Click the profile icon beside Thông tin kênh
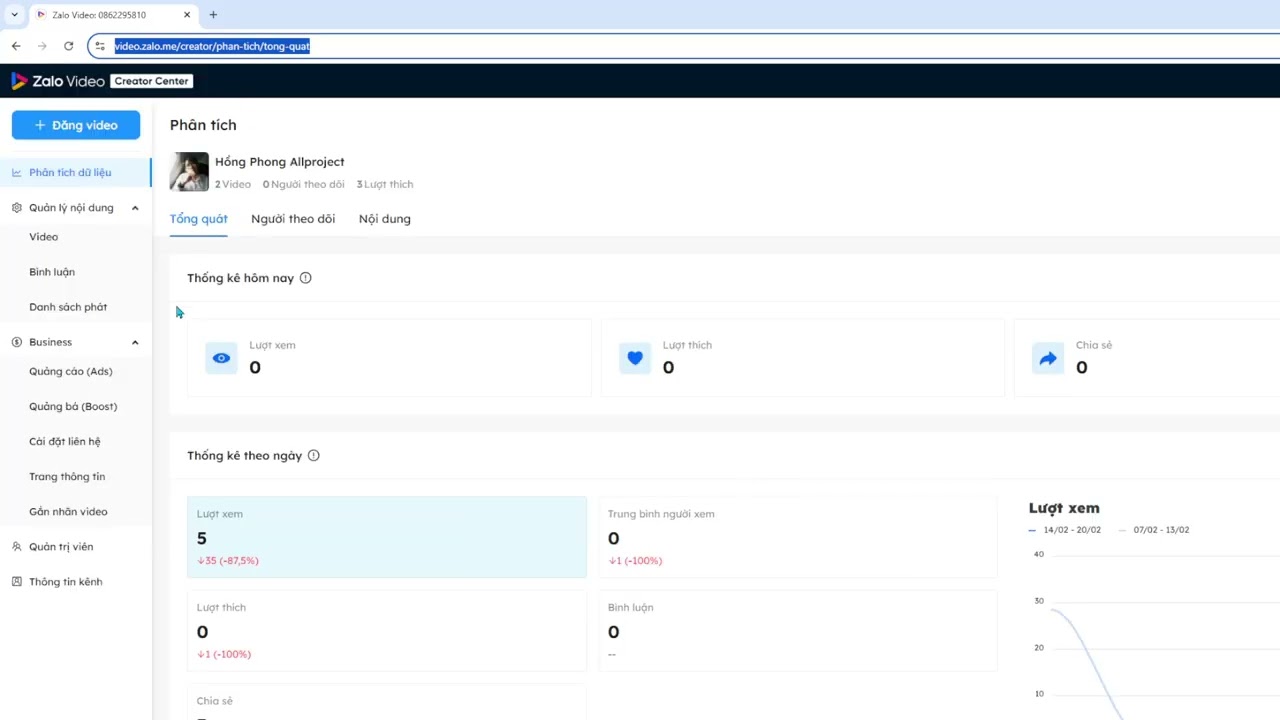 [16, 582]
